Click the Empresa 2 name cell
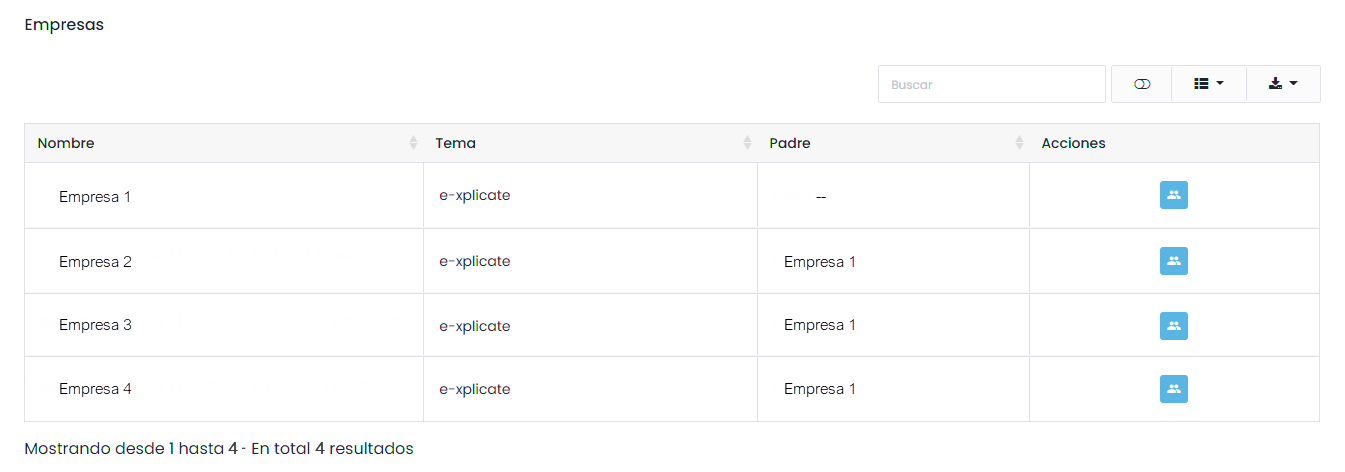This screenshot has width=1345, height=472. [95, 262]
